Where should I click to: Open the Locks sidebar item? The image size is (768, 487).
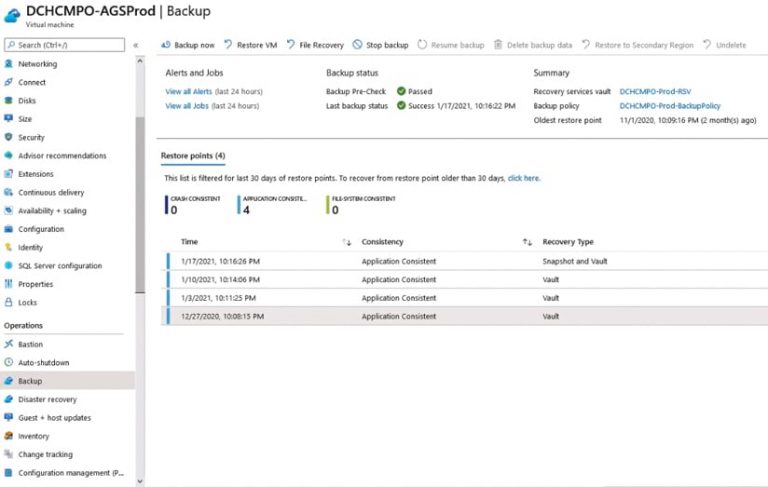click(x=27, y=302)
